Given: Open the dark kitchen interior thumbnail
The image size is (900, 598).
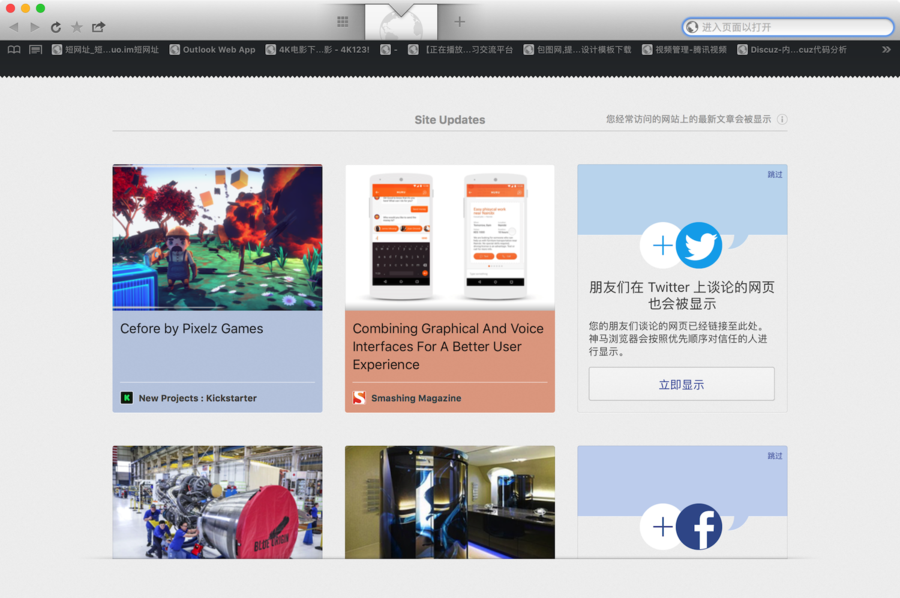Looking at the screenshot, I should pos(450,502).
